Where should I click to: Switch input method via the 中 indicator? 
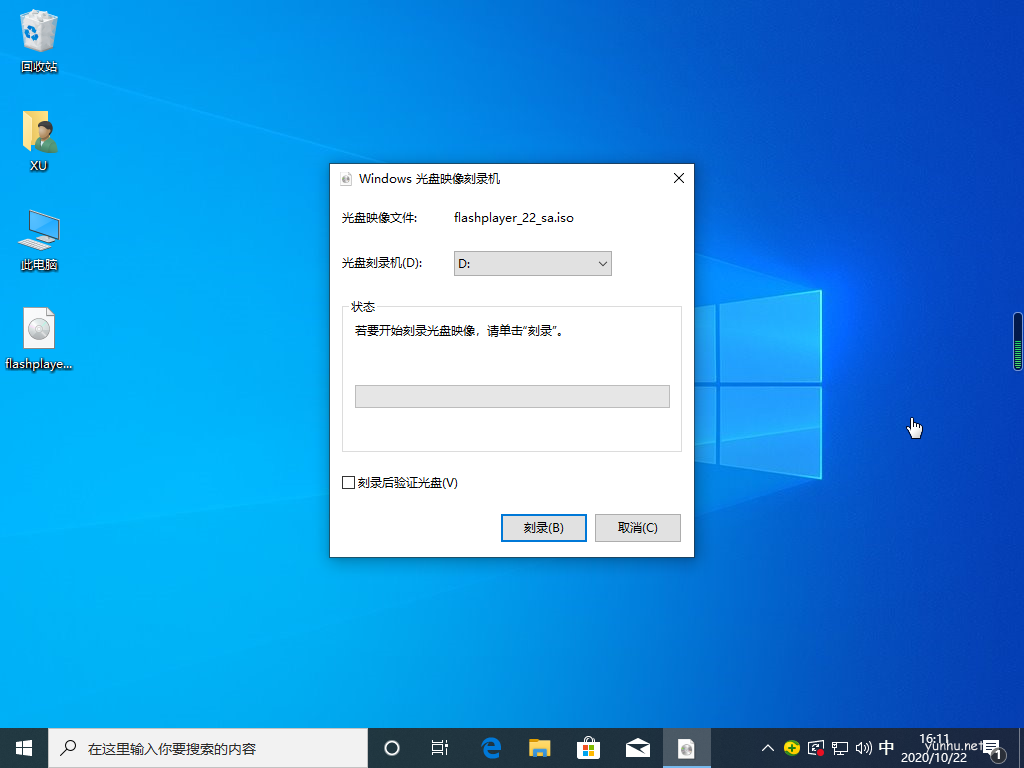coord(886,748)
